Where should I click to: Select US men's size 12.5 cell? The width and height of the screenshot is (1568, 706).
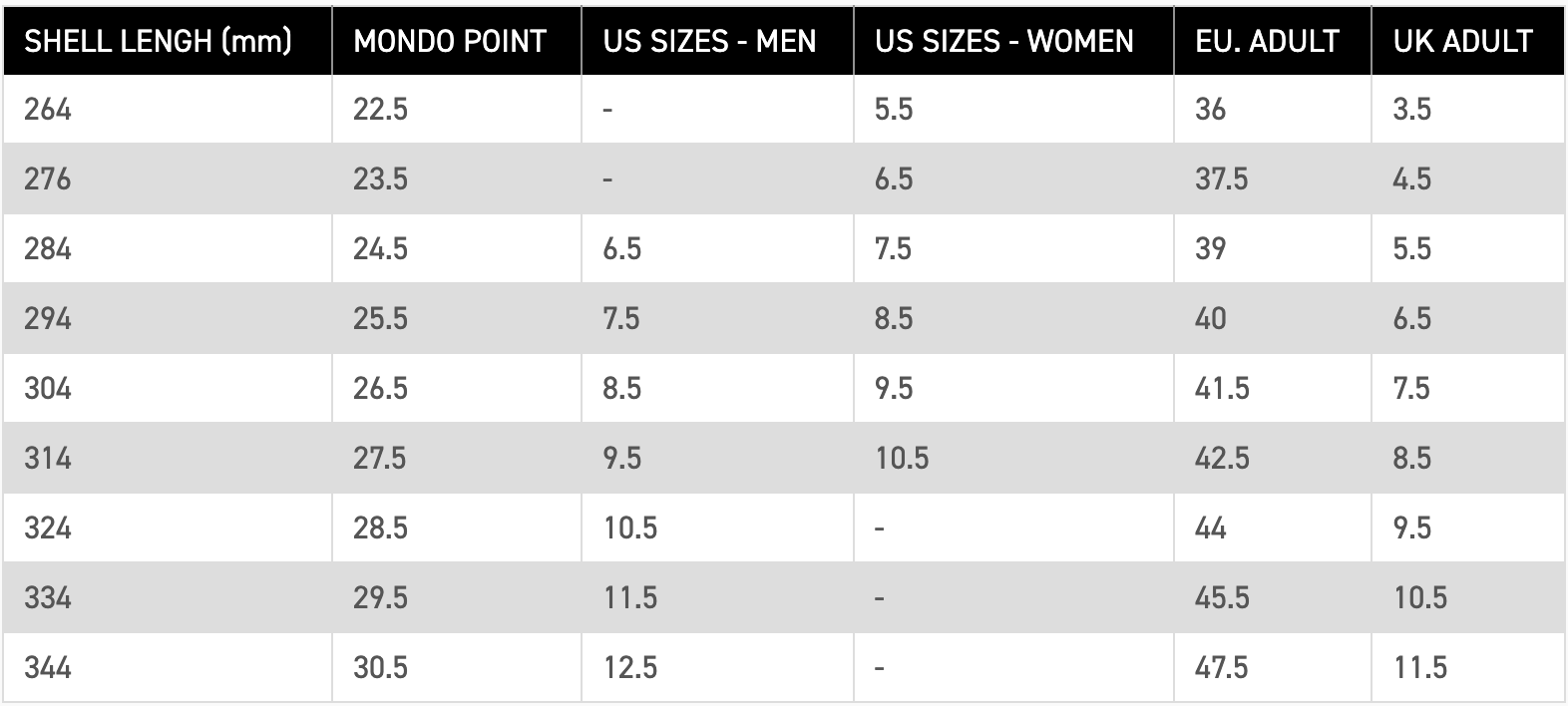coord(717,667)
